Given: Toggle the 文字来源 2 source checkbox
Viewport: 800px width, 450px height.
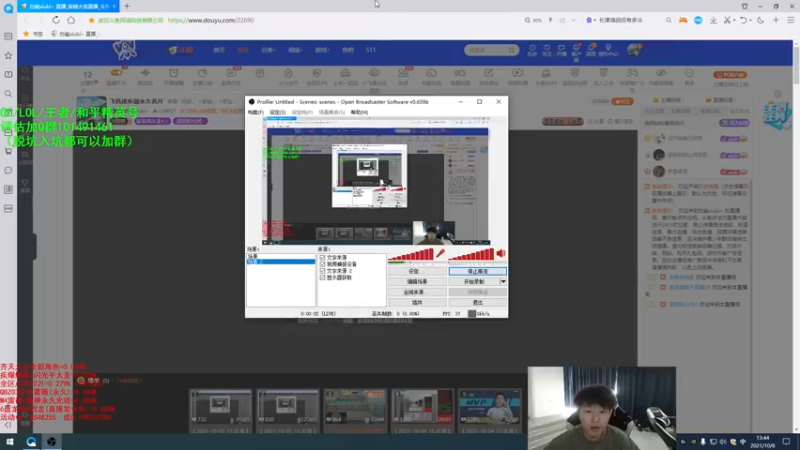Looking at the screenshot, I should 322,271.
